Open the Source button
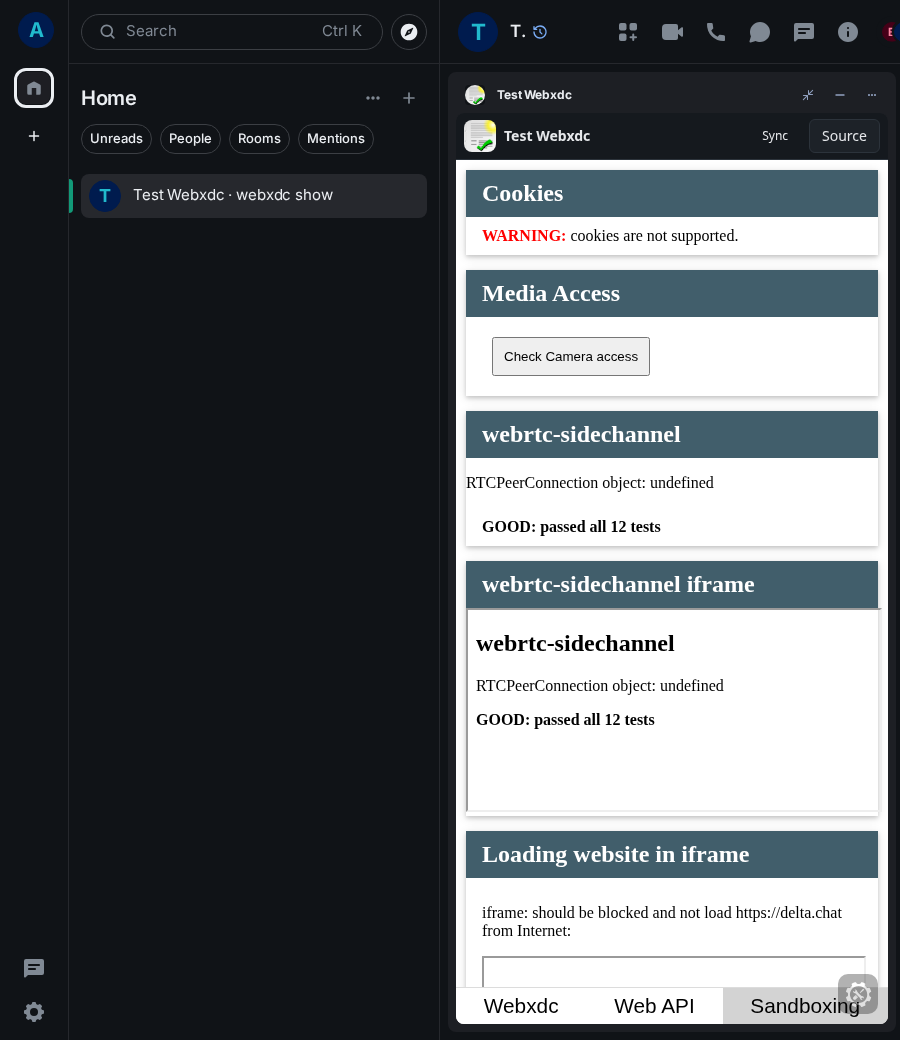Image resolution: width=900 pixels, height=1040 pixels. point(844,136)
